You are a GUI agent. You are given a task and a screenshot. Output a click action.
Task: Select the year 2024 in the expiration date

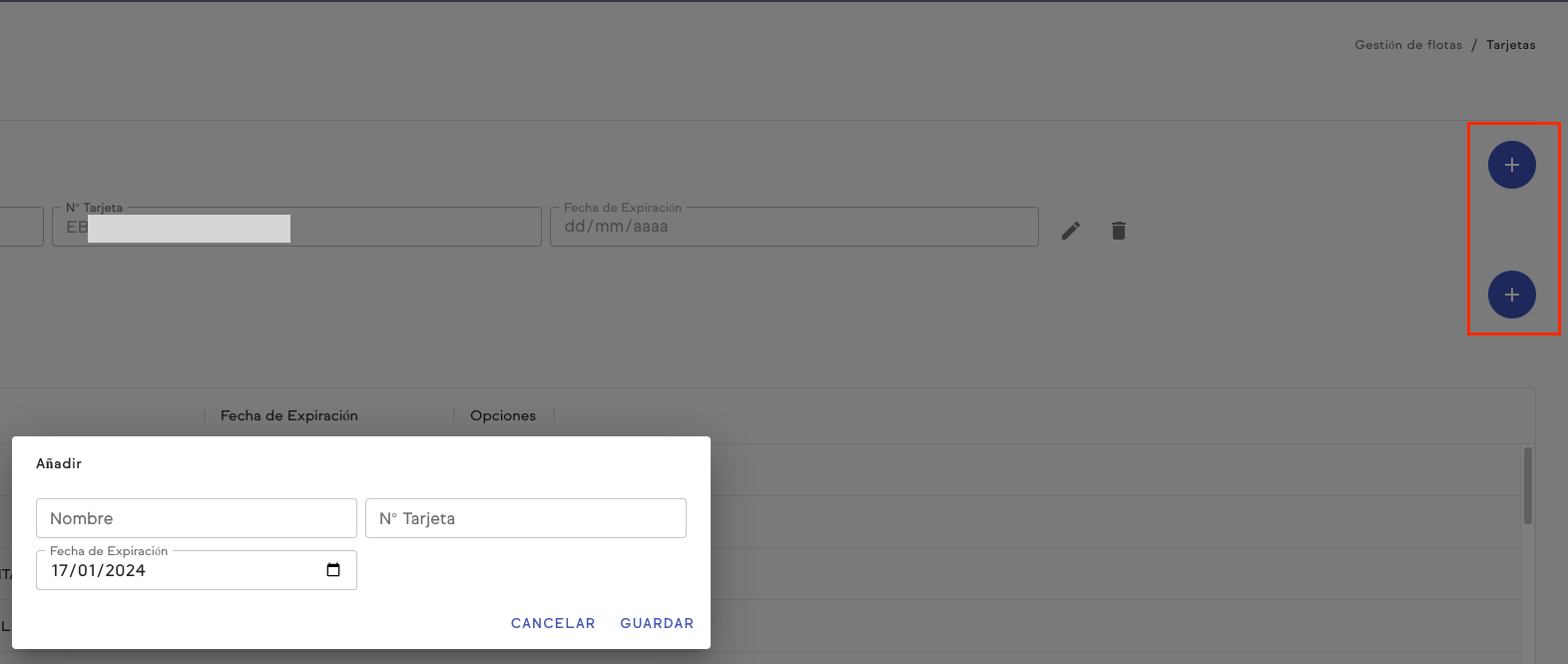(126, 571)
